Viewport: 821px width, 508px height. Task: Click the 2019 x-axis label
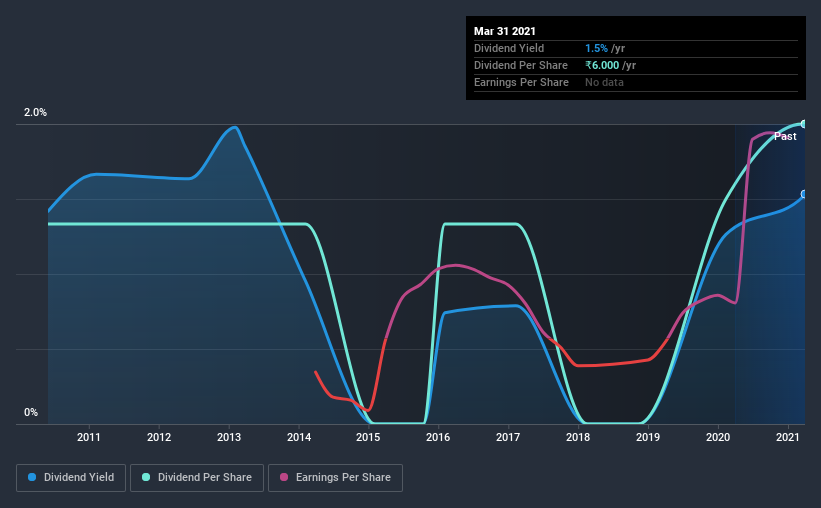tap(648, 437)
